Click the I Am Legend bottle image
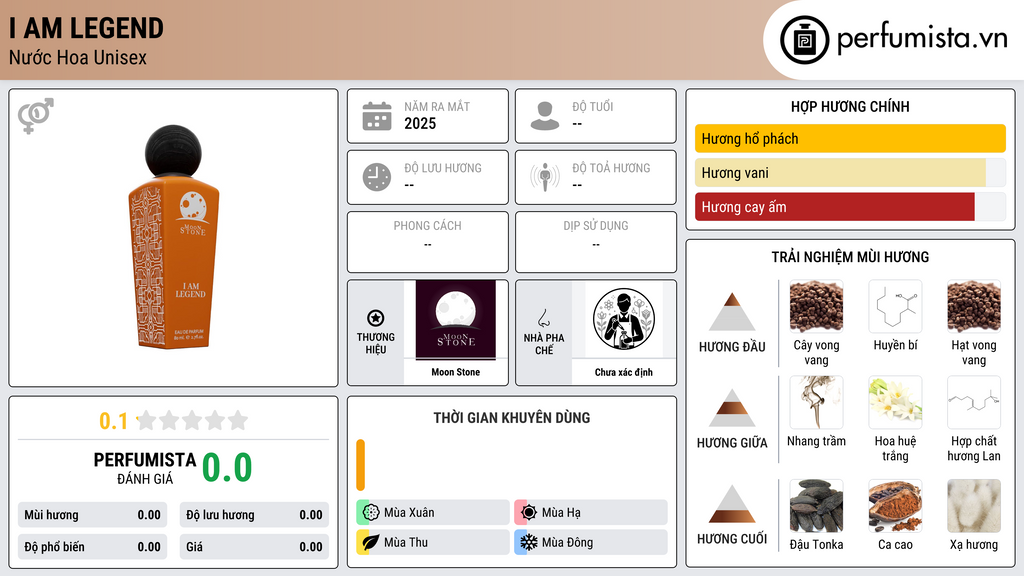 tap(175, 236)
